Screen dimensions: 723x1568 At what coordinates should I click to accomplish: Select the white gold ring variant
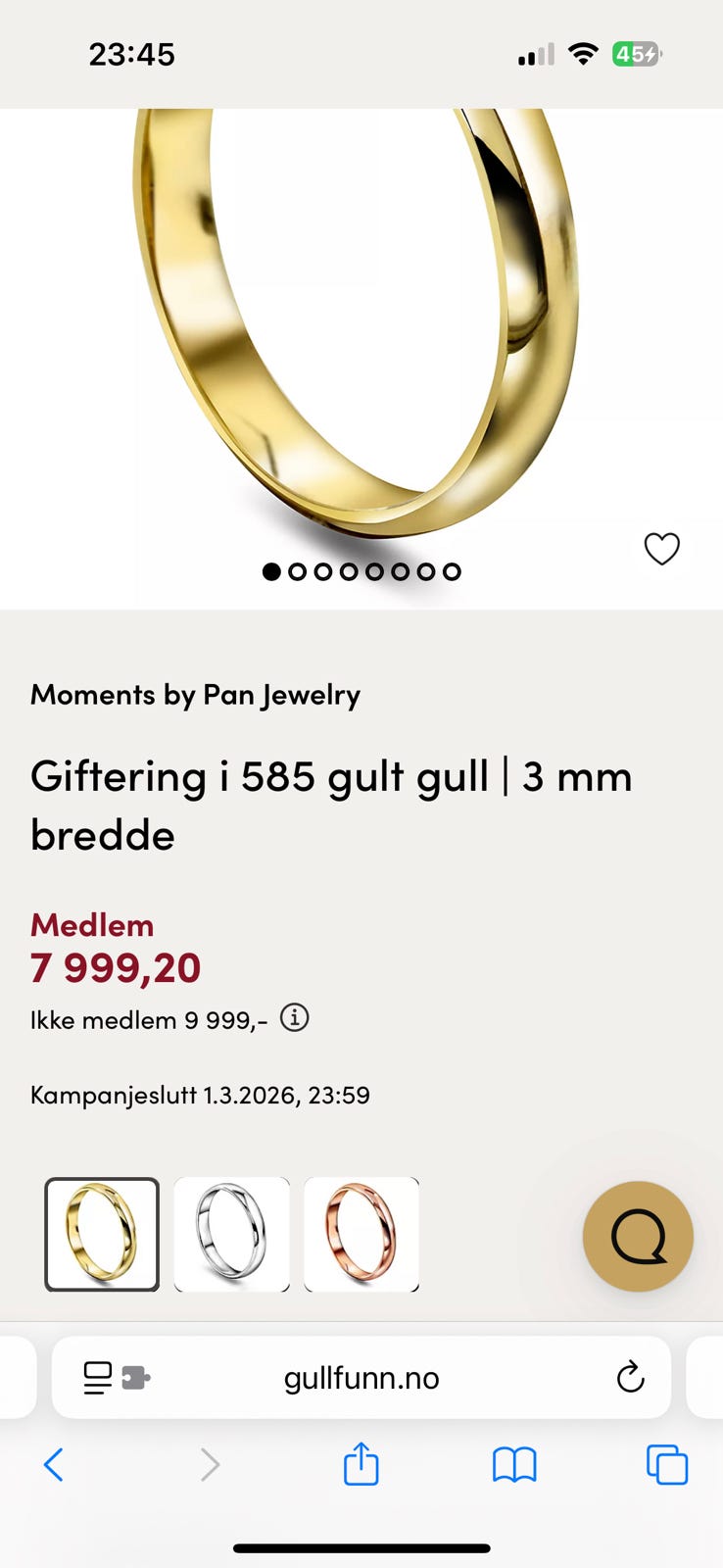[232, 1235]
